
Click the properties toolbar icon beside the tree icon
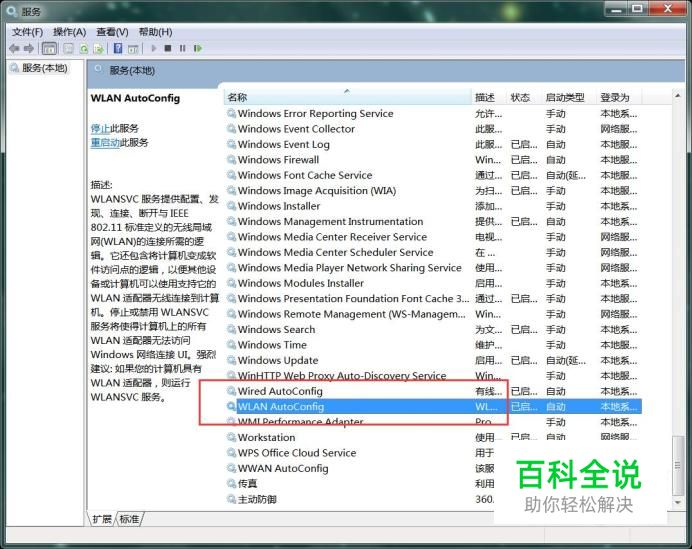pos(68,49)
